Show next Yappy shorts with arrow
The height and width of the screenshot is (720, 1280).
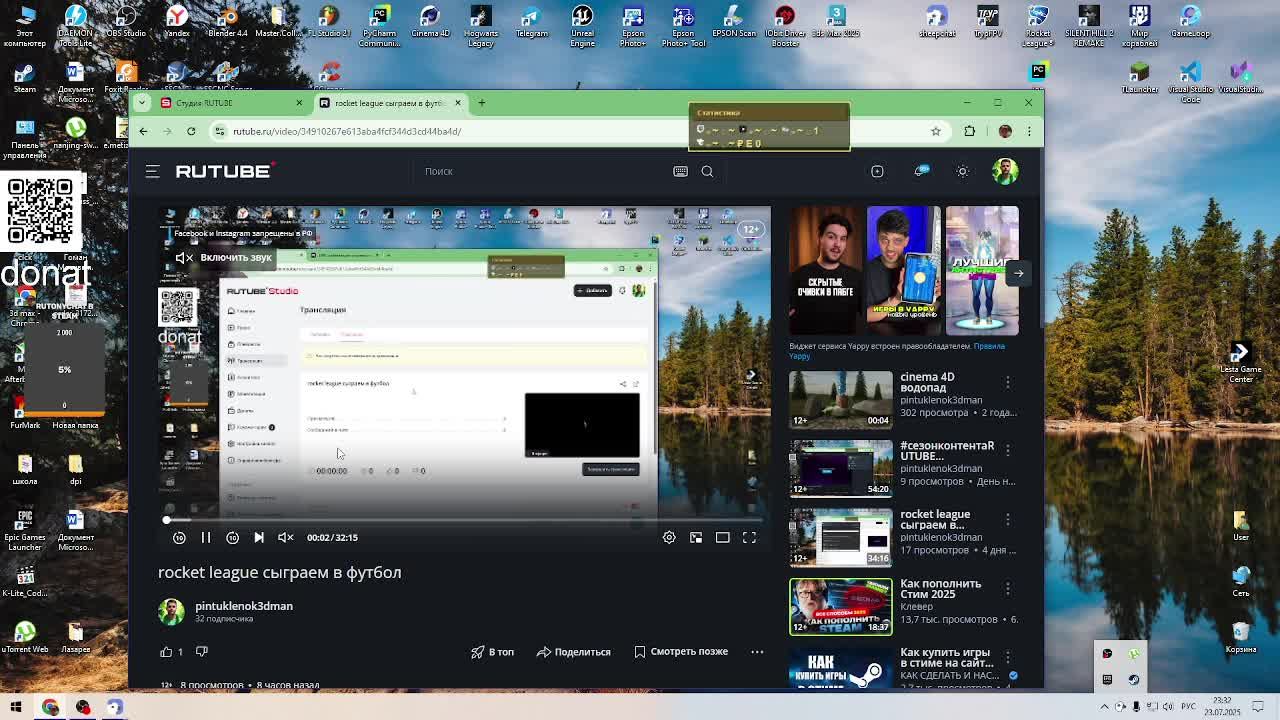pos(1018,272)
